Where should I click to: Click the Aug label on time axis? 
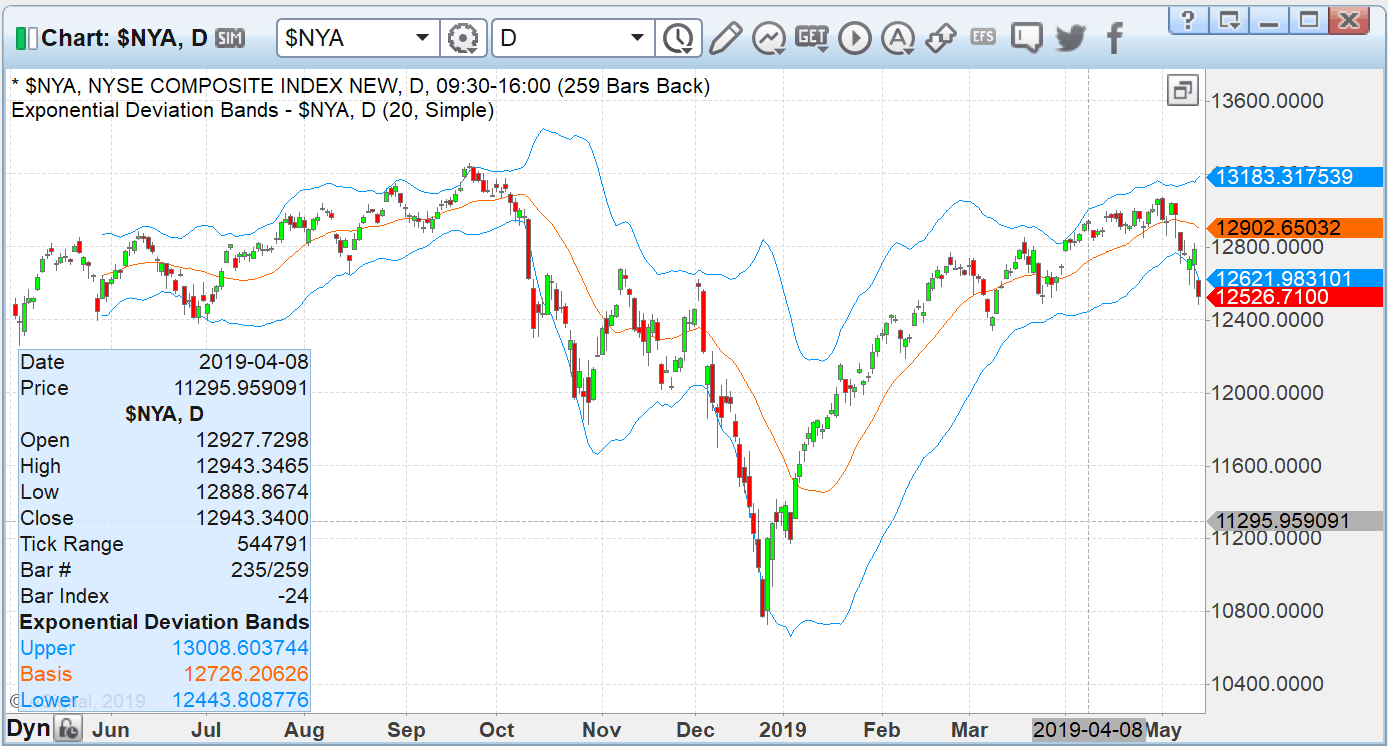(304, 730)
